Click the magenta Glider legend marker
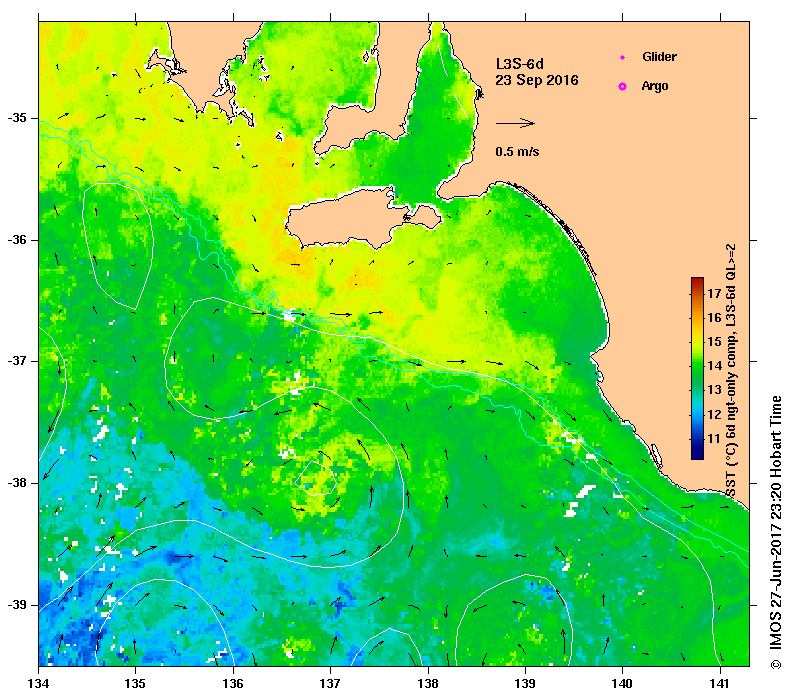Image resolution: width=791 pixels, height=700 pixels. [623, 57]
